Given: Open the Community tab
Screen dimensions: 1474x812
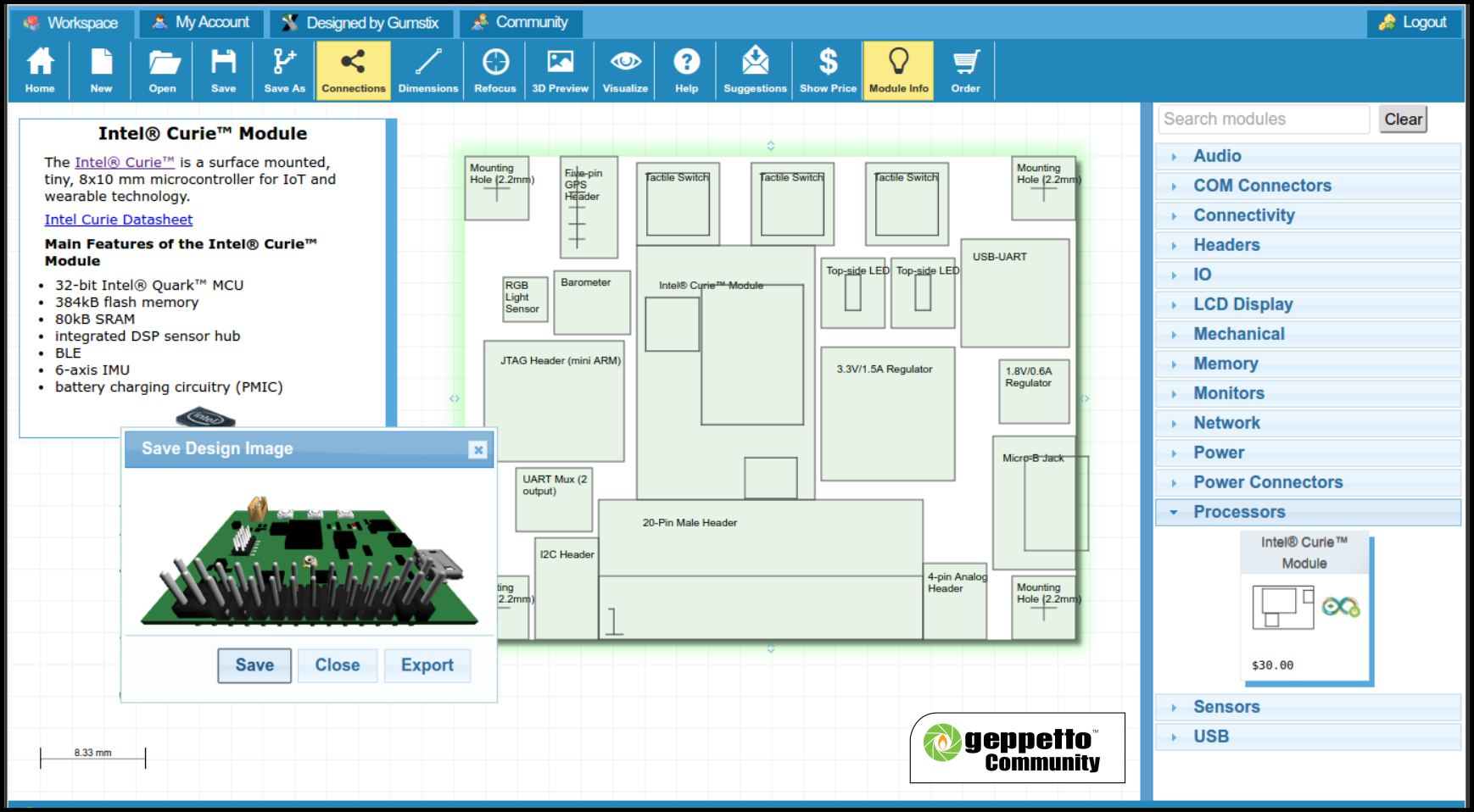Looking at the screenshot, I should coord(521,23).
